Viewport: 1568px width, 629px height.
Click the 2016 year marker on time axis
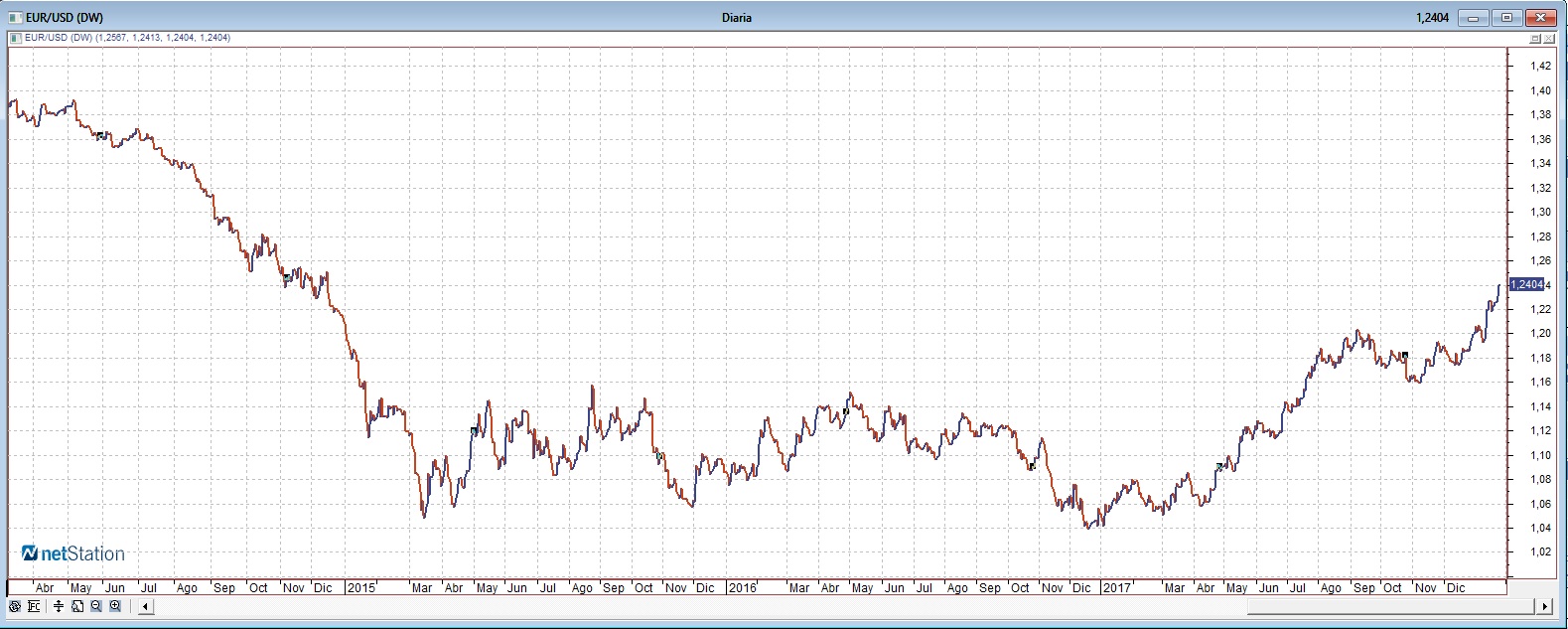point(742,587)
